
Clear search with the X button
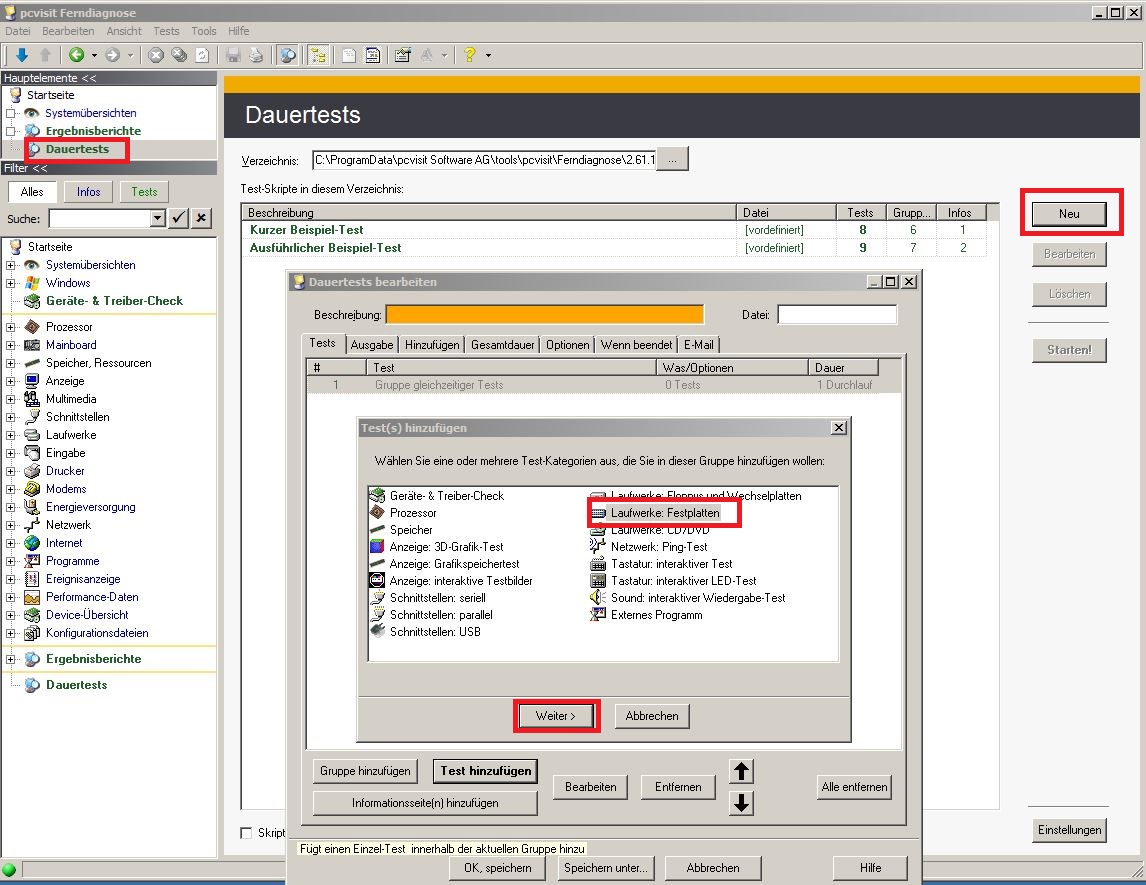(201, 218)
